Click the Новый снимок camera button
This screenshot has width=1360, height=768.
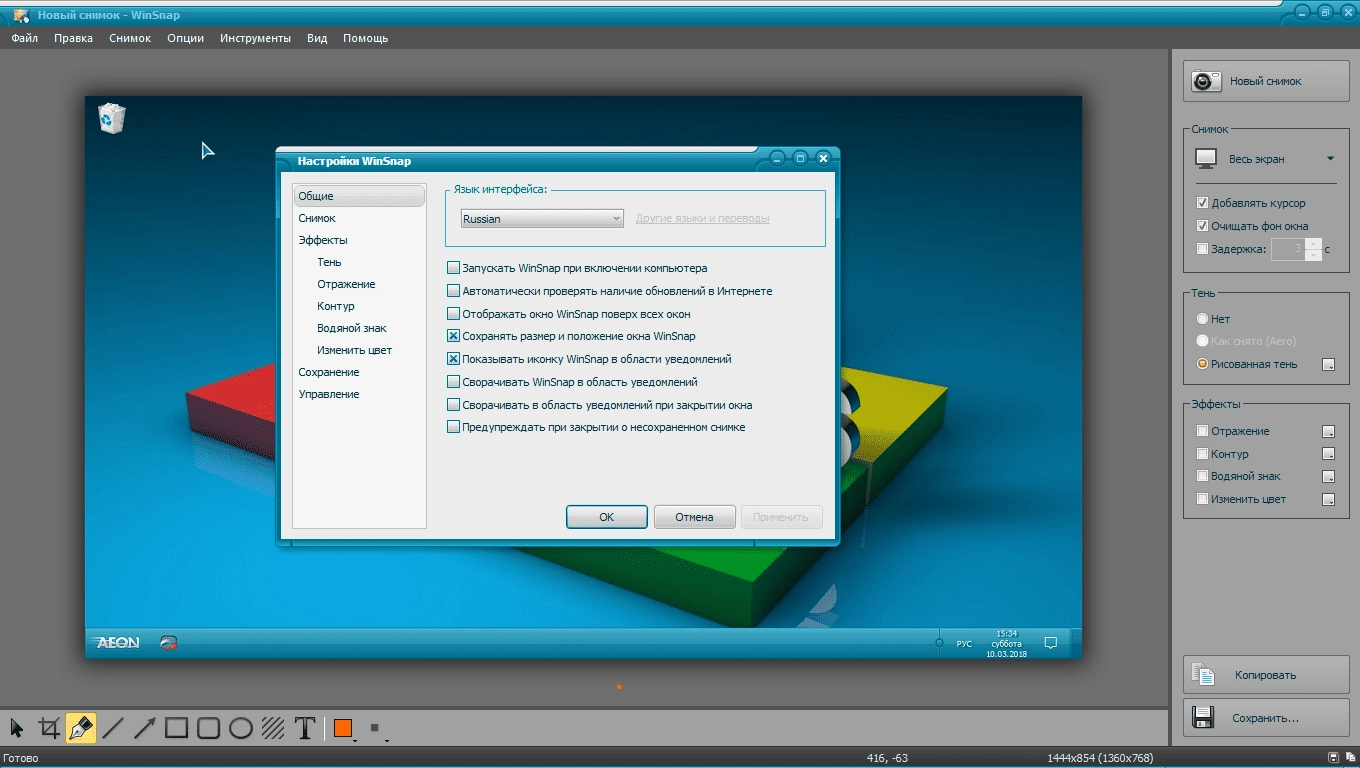[1266, 81]
